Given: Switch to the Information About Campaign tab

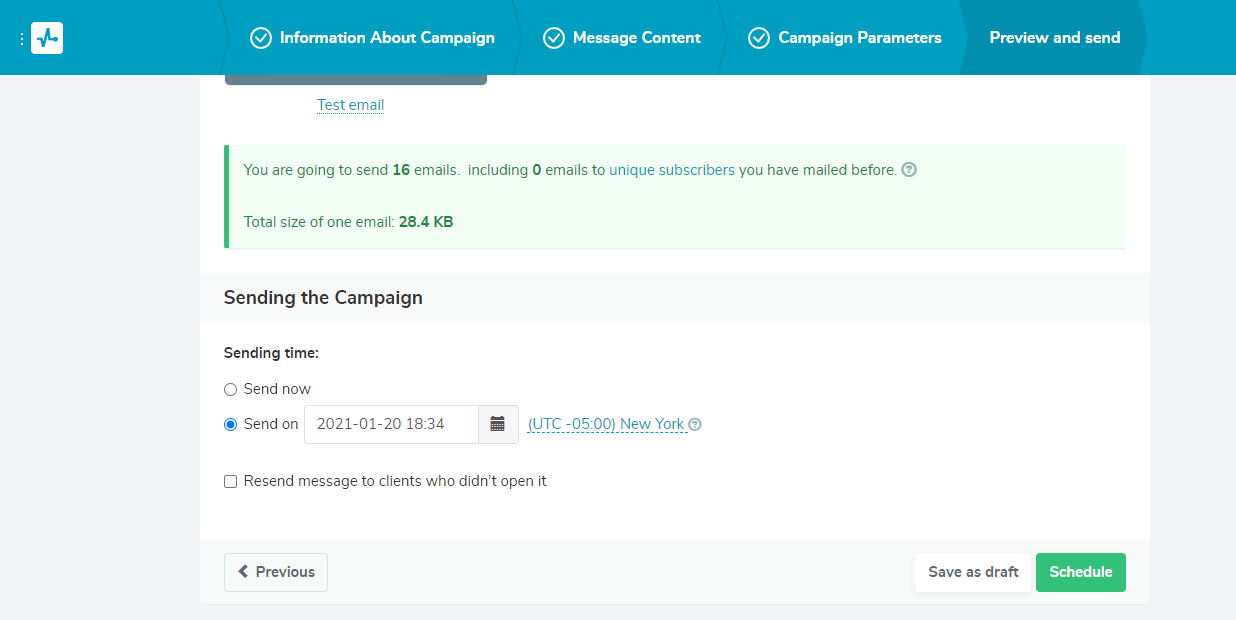Looking at the screenshot, I should [x=386, y=37].
